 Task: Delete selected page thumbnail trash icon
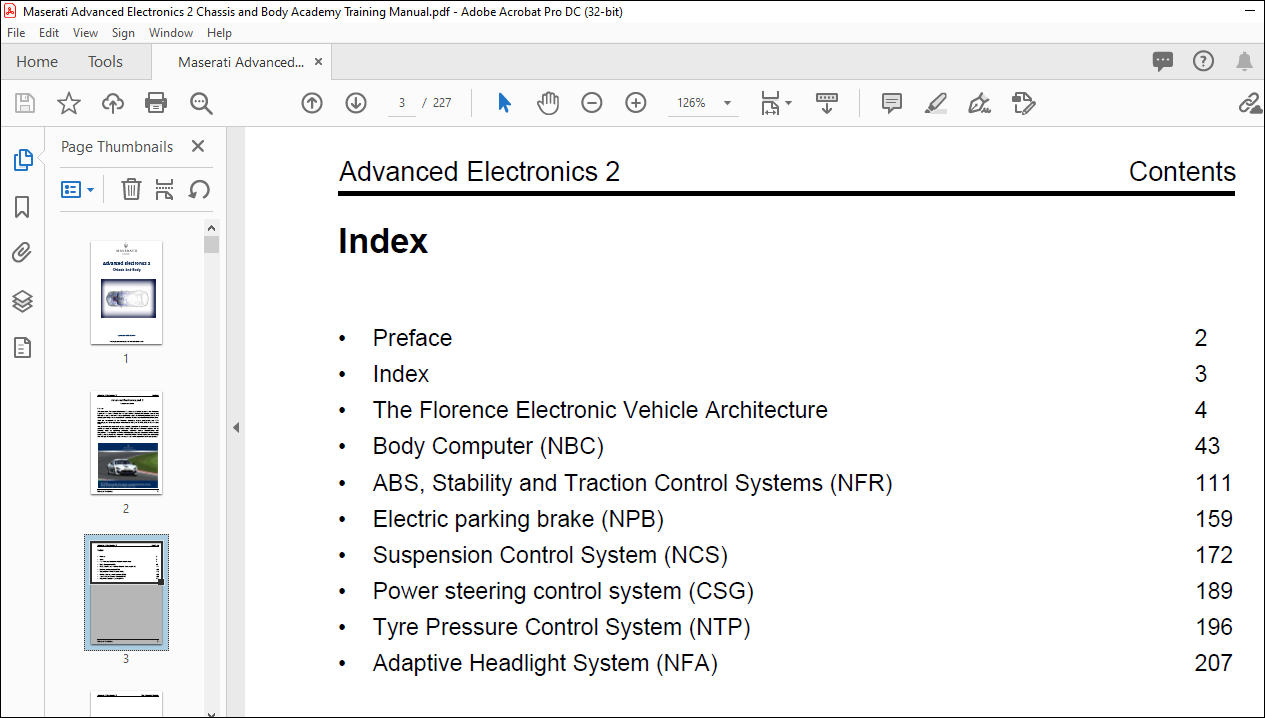[x=131, y=189]
